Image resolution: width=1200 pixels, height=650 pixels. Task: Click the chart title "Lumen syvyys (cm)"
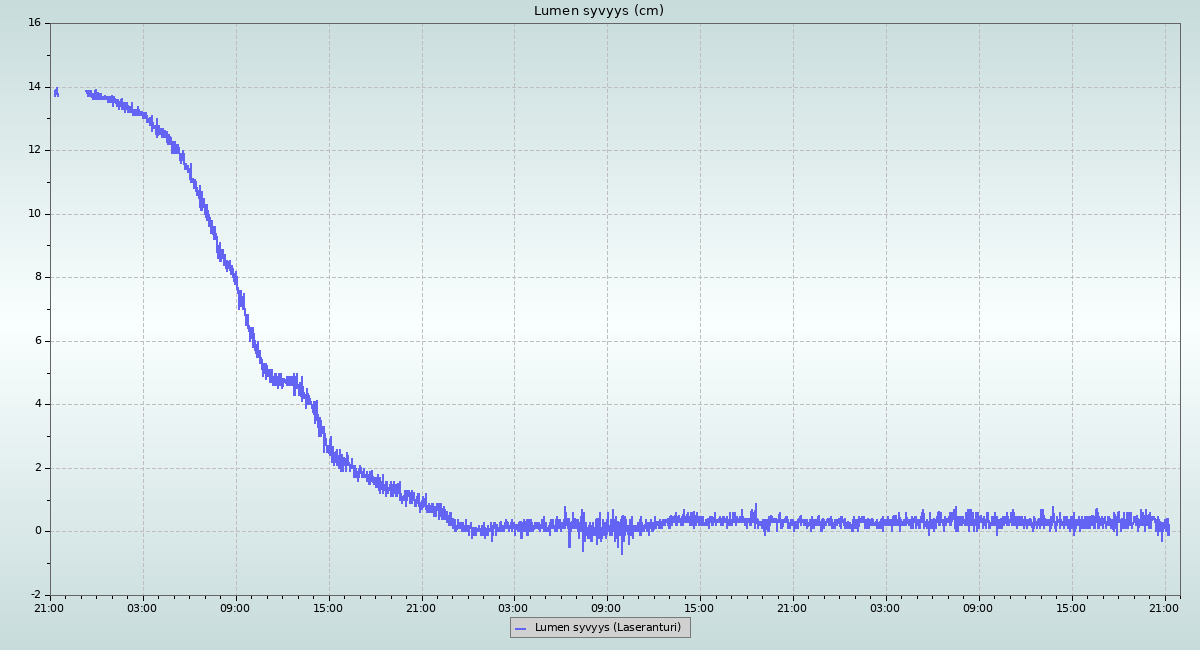pos(598,11)
